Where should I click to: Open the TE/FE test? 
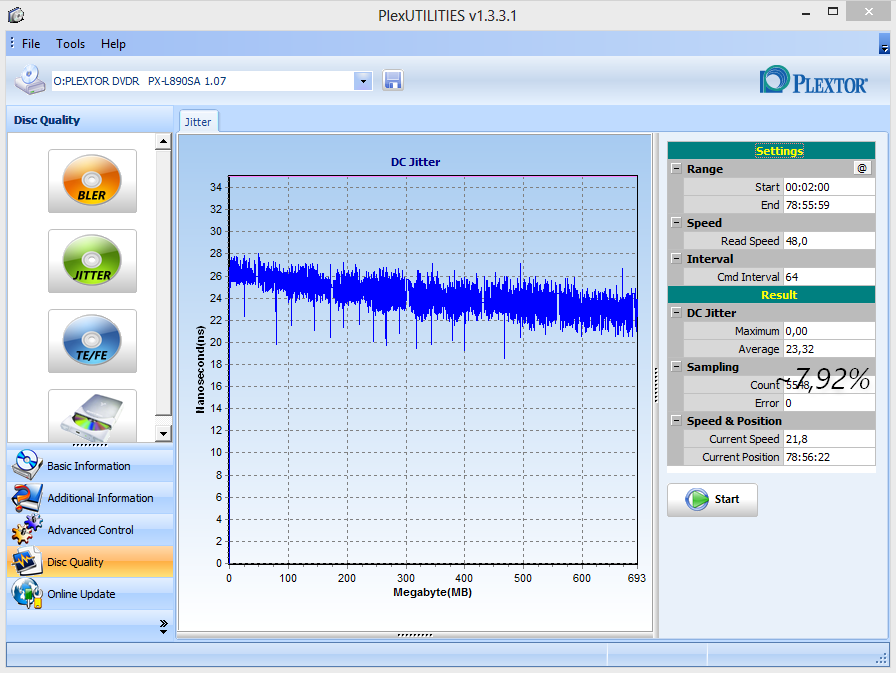click(x=92, y=341)
